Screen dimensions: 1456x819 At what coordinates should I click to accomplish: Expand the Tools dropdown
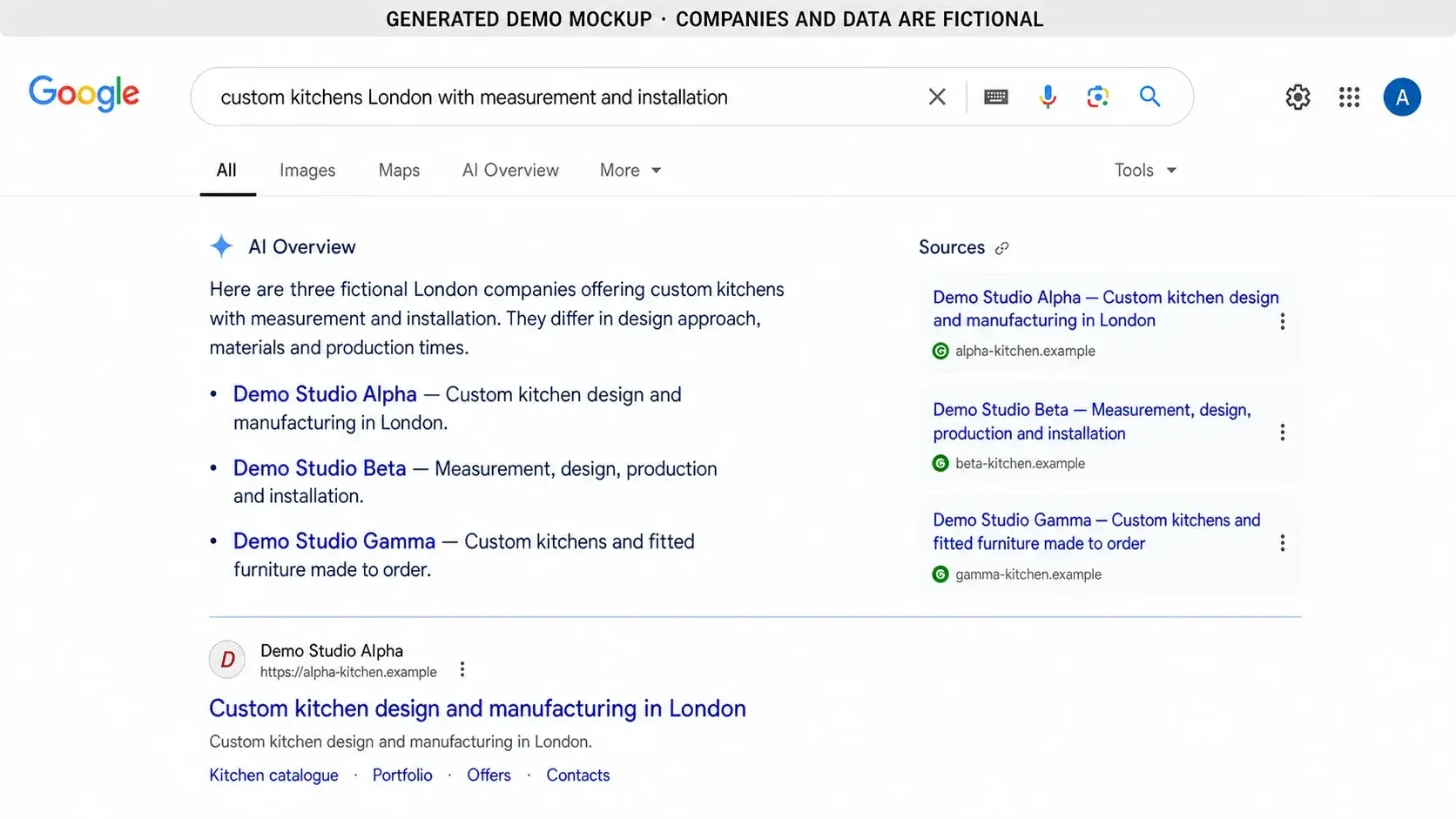click(x=1146, y=170)
